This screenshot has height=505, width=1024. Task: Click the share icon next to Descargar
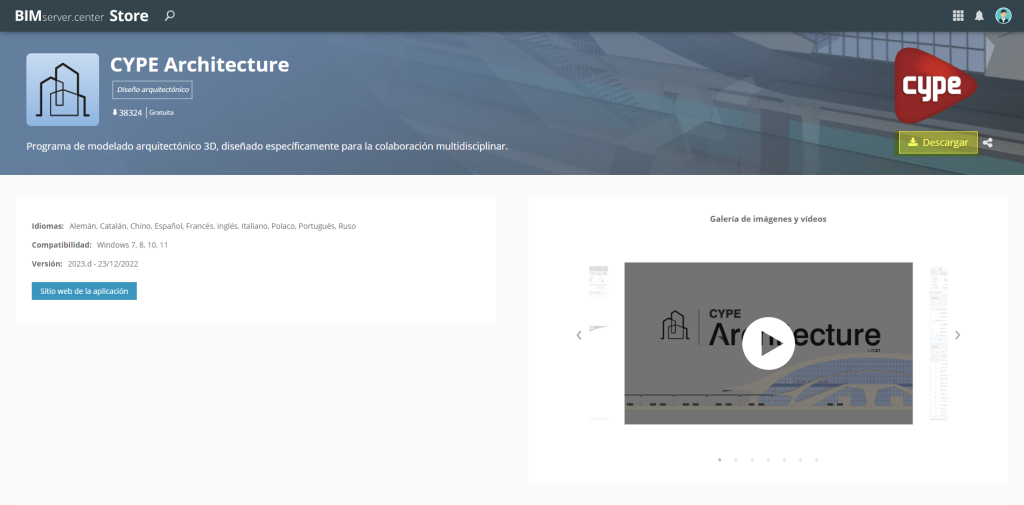point(988,143)
